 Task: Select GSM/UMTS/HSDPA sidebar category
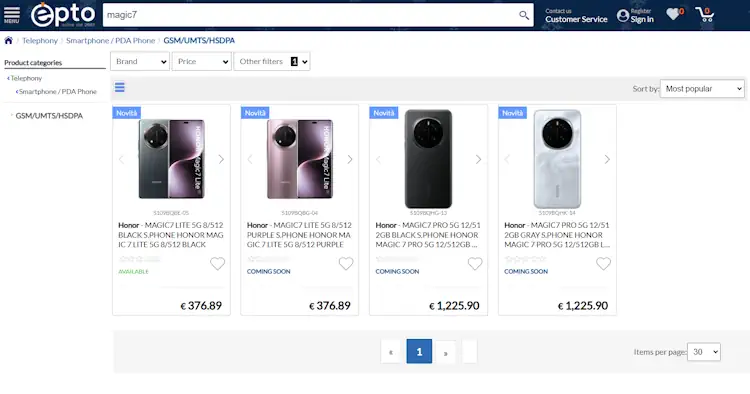pos(49,116)
